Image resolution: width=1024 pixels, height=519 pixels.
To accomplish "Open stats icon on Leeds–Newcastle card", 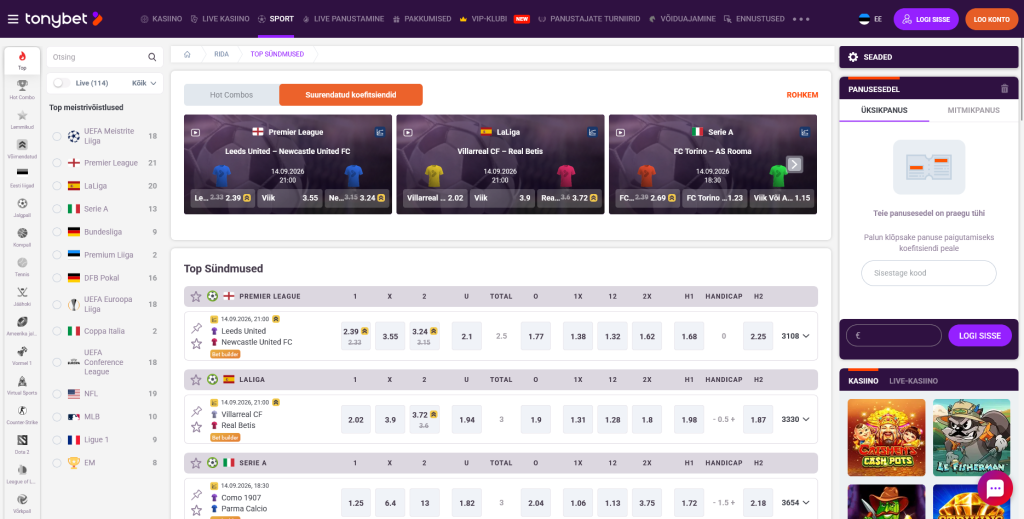I will 380,132.
